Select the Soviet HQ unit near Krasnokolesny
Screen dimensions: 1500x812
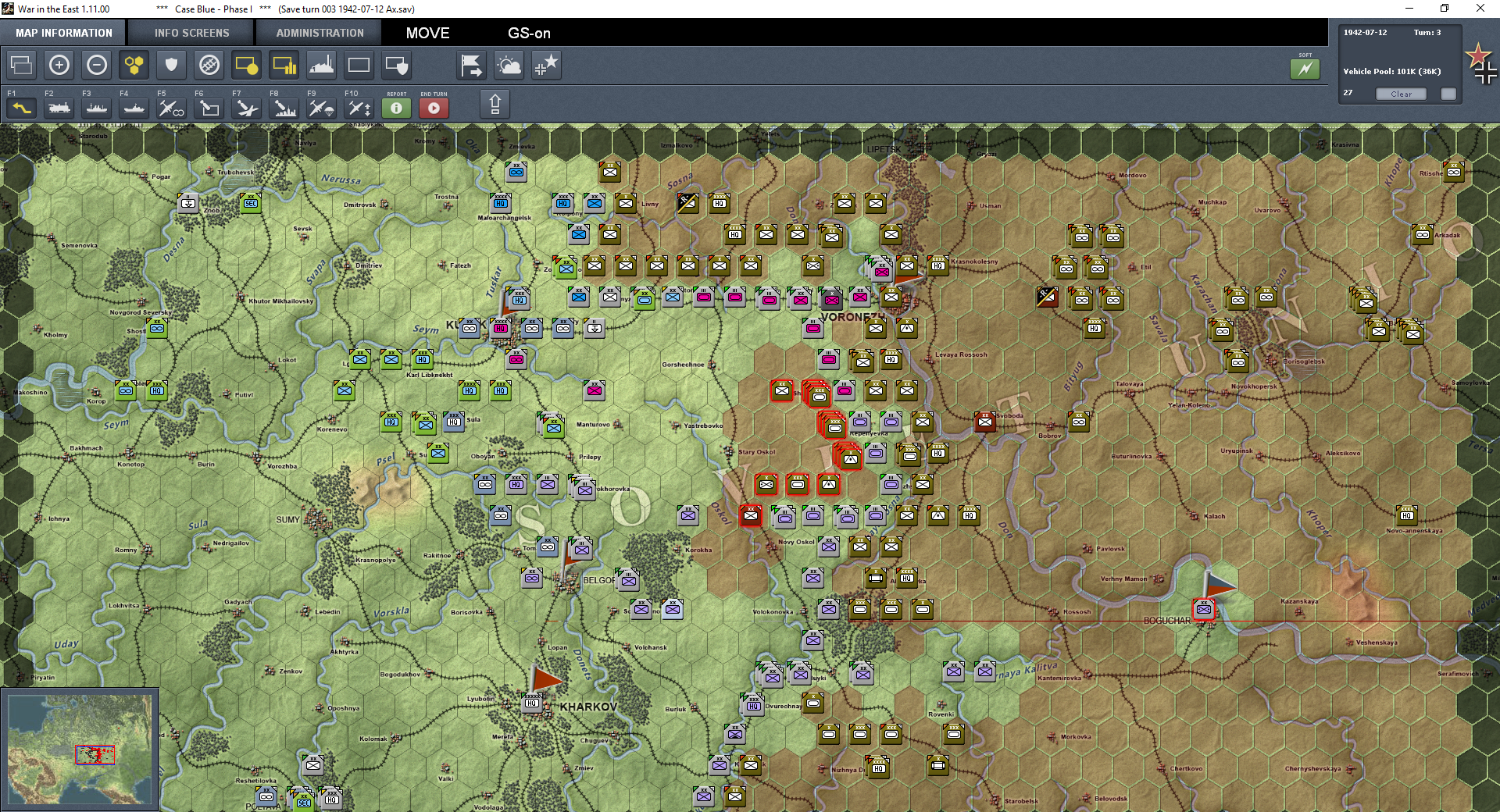[938, 265]
